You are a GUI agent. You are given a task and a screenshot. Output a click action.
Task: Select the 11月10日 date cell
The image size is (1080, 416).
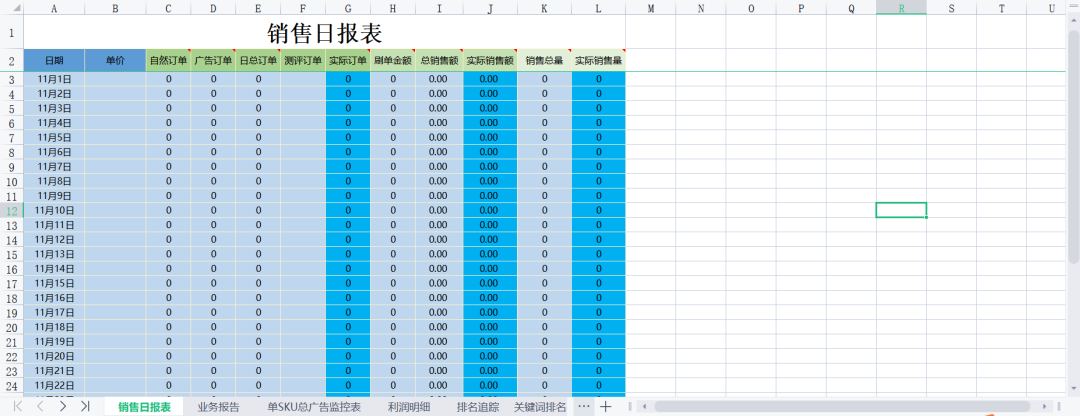coord(54,210)
